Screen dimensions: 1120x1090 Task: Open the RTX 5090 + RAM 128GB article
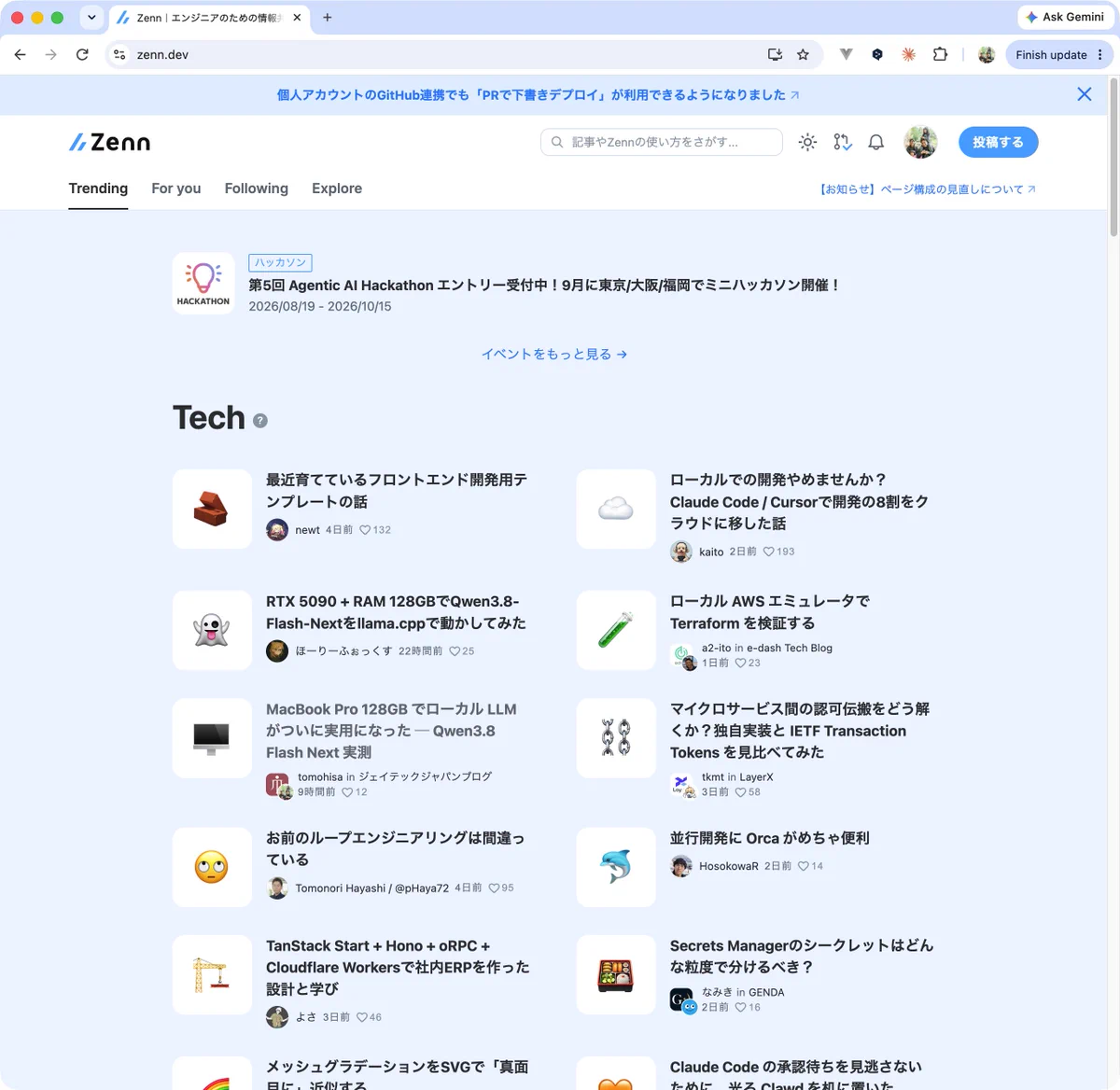point(396,612)
